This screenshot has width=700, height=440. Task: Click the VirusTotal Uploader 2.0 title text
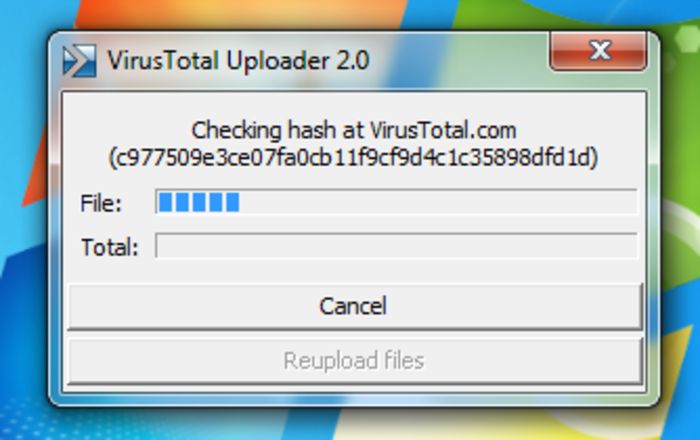238,60
